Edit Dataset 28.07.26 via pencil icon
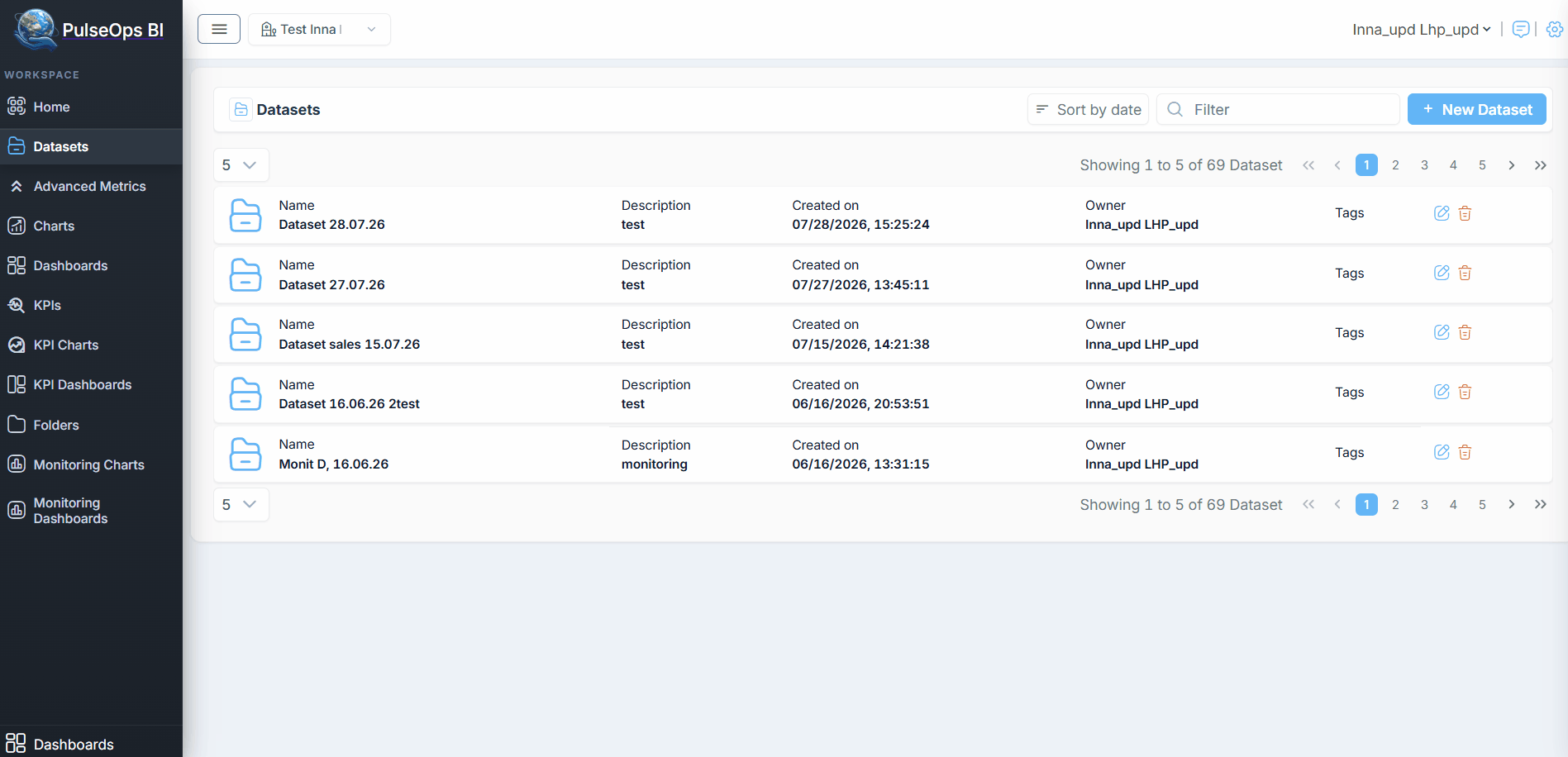The height and width of the screenshot is (757, 1568). 1442,213
